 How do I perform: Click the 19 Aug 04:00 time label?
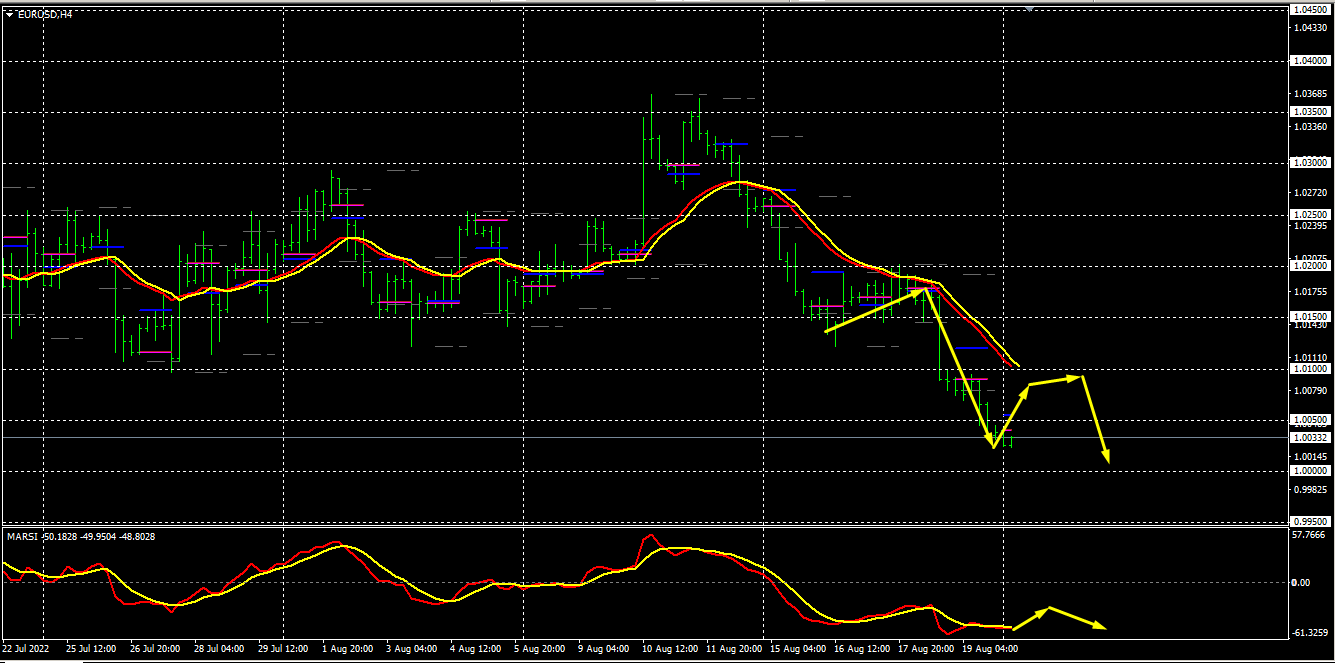tap(989, 648)
